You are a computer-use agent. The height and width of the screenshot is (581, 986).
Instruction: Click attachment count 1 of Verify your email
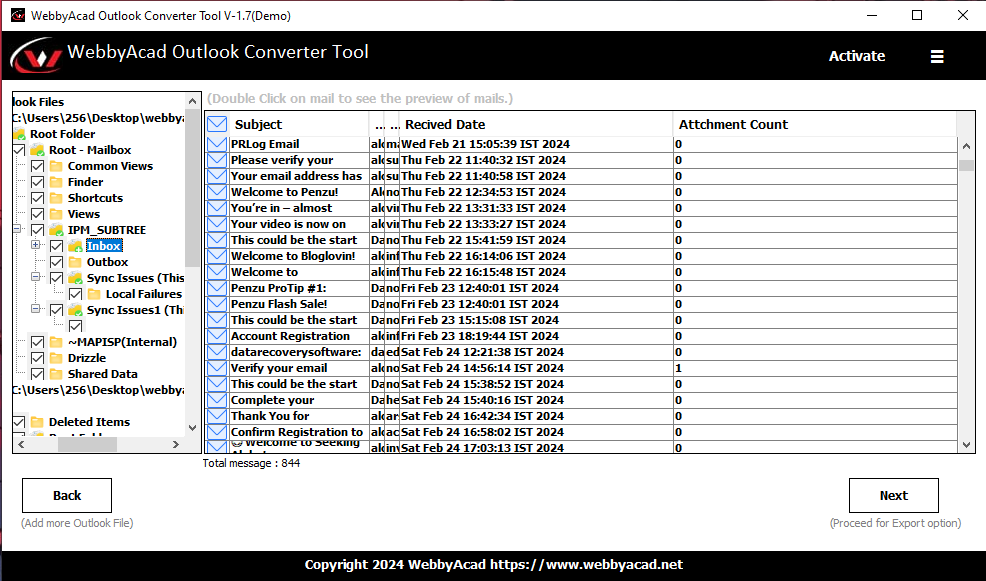(x=679, y=368)
